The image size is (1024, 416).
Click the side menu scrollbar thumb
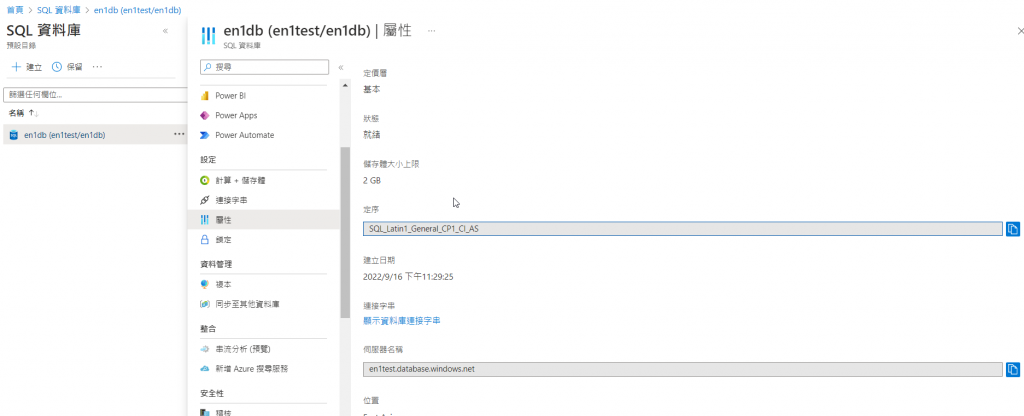click(345, 232)
